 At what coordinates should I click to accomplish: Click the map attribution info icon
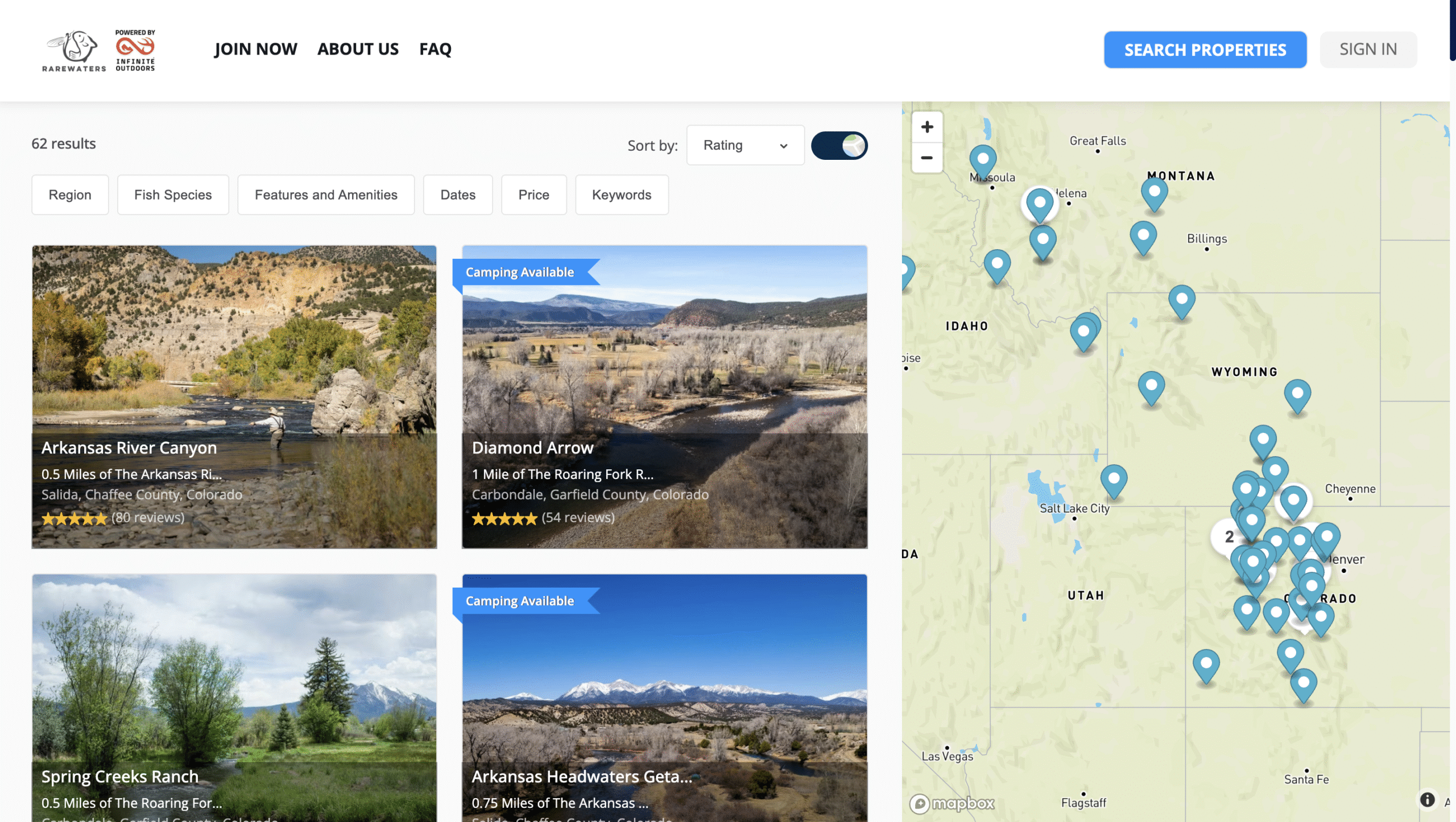1427,799
